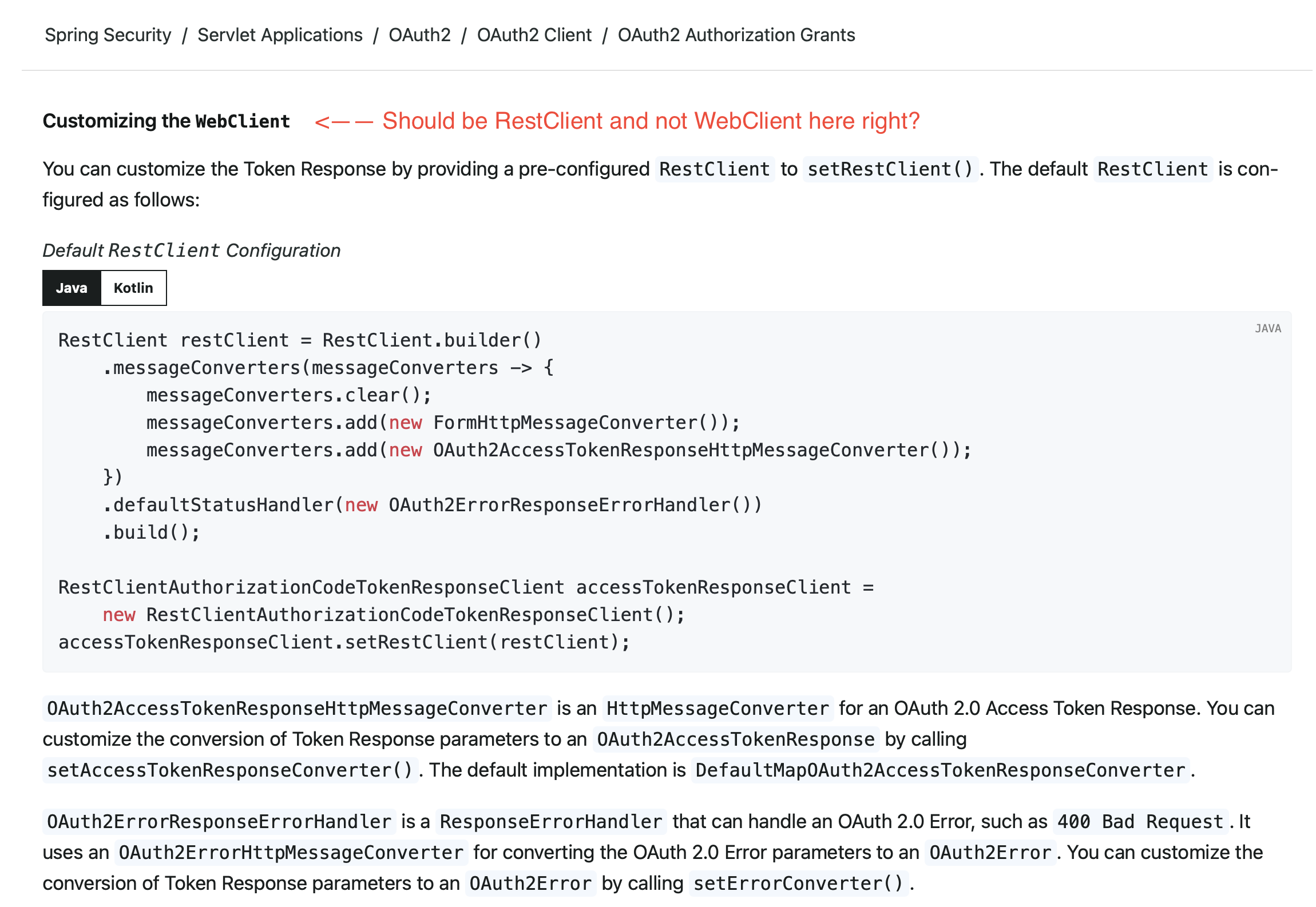Open the Spring Security breadcrumb link
Image resolution: width=1316 pixels, height=907 pixels.
[x=108, y=35]
